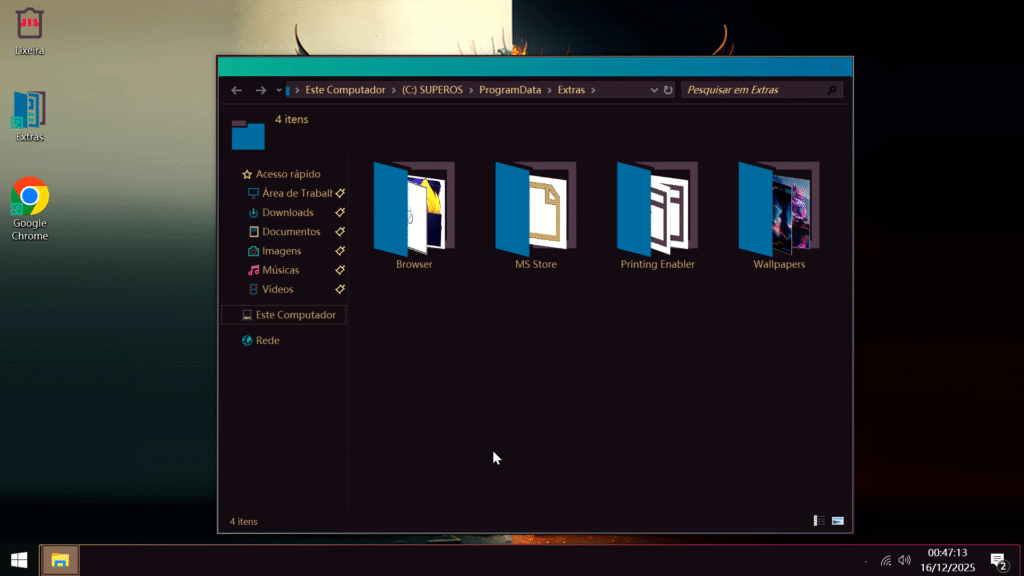Expand the chevron after ProgramData in path
1024x576 pixels.
point(549,90)
